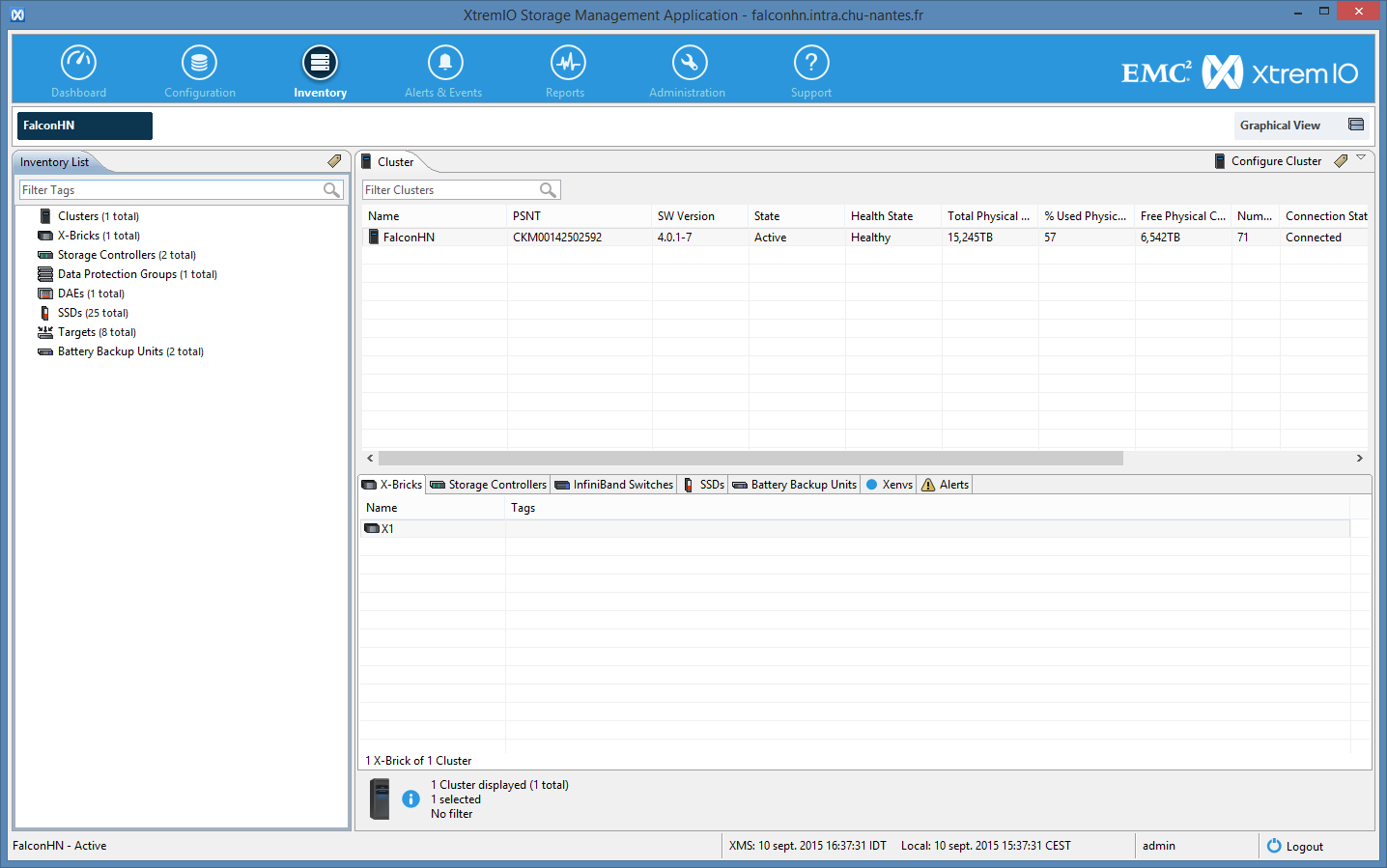1387x868 pixels.
Task: Click the Logout link
Action: tap(1304, 847)
